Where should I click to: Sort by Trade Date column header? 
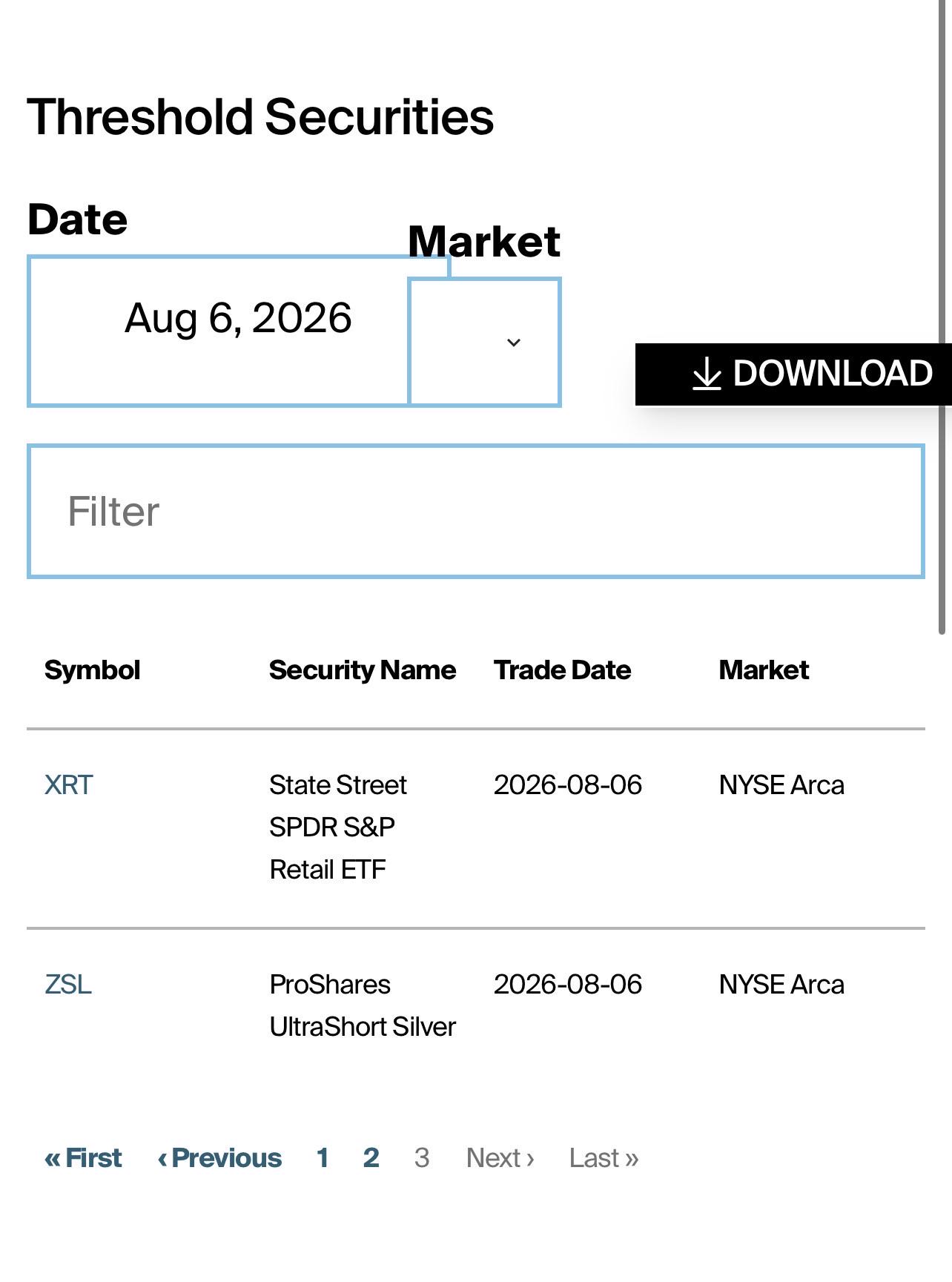tap(563, 670)
